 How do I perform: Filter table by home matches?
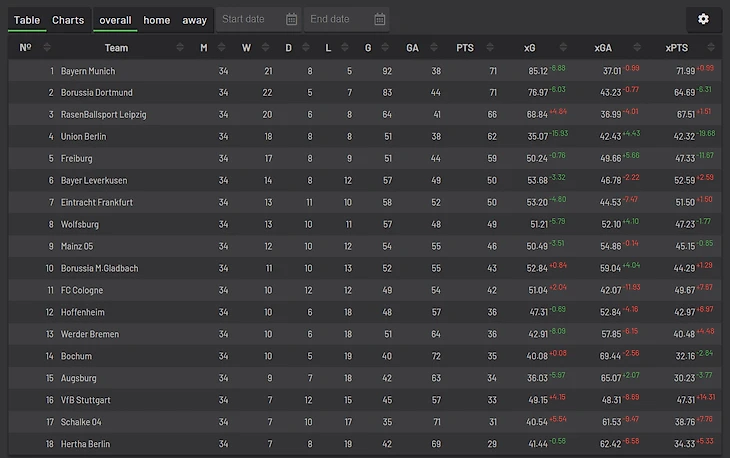(157, 20)
